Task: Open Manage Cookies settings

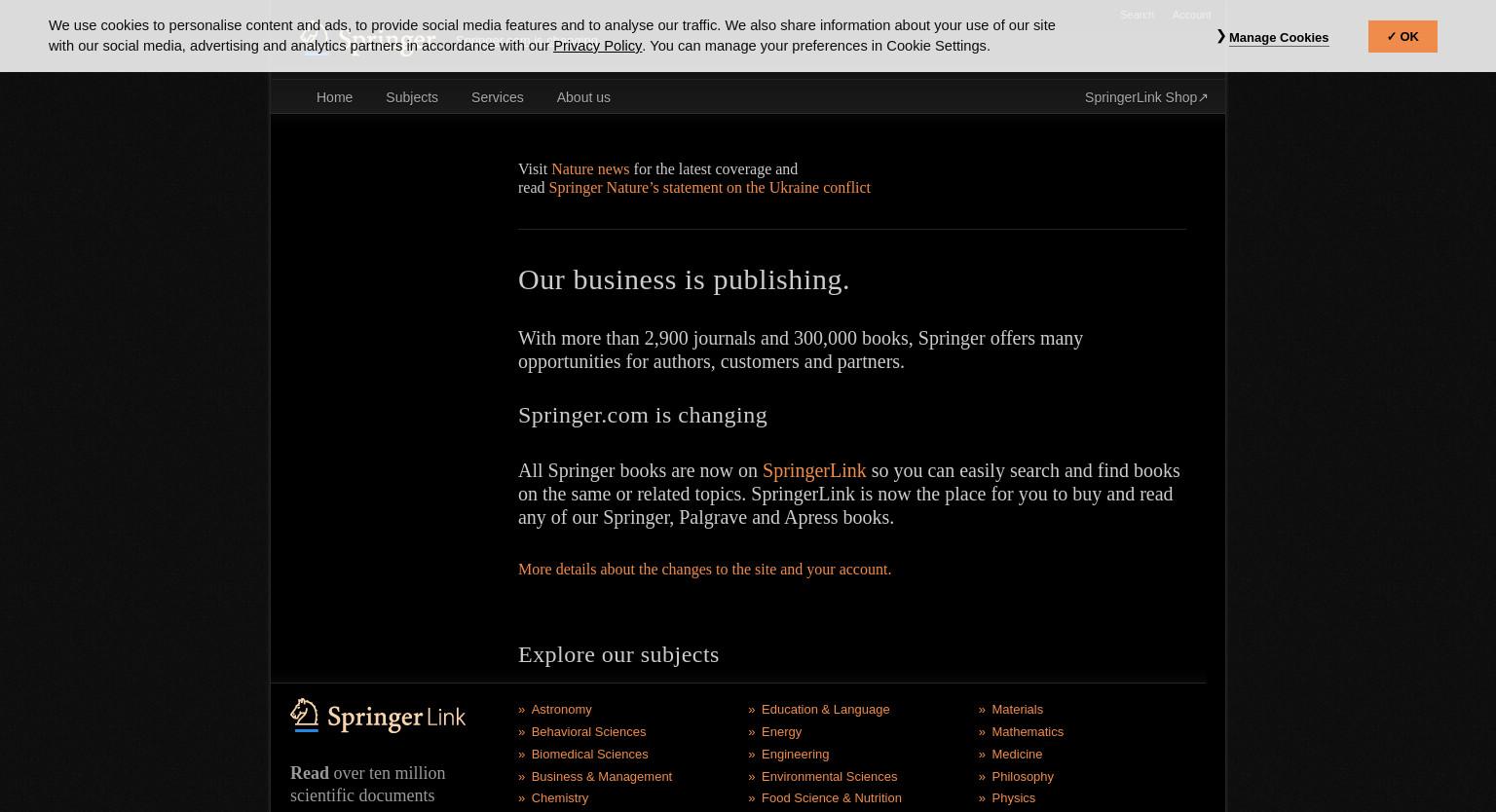Action: 1278,37
